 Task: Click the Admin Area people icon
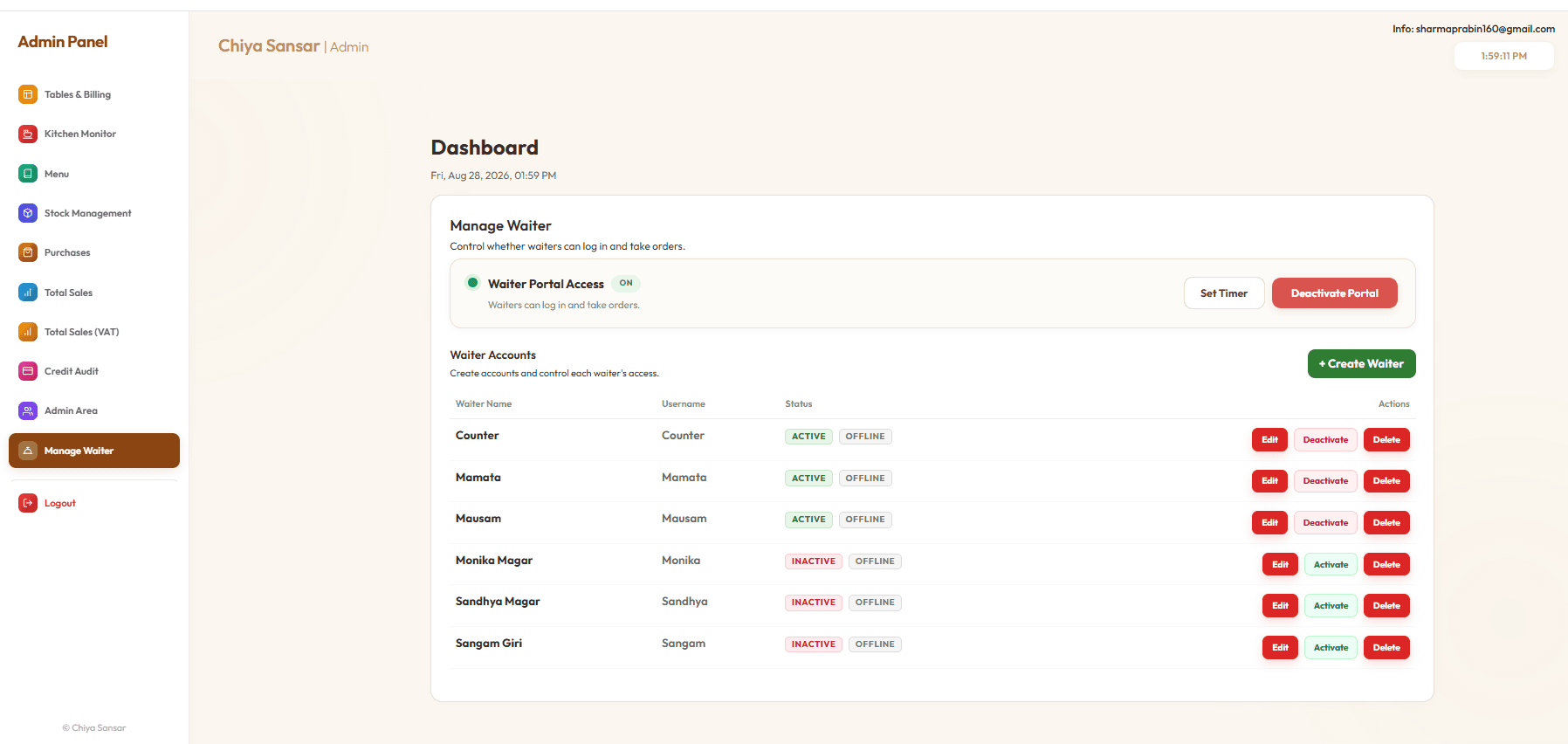click(x=28, y=410)
